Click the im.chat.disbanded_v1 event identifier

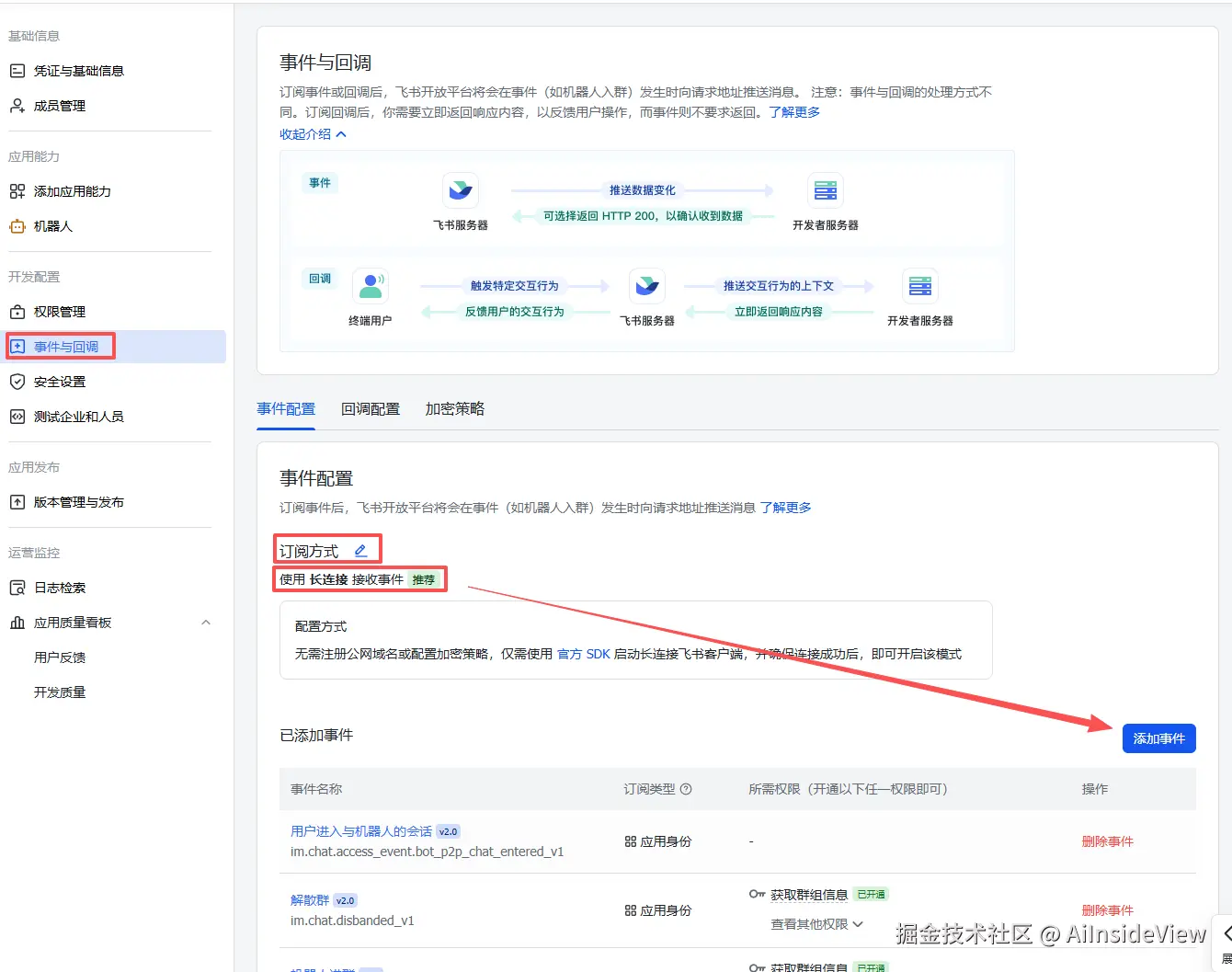click(x=352, y=921)
